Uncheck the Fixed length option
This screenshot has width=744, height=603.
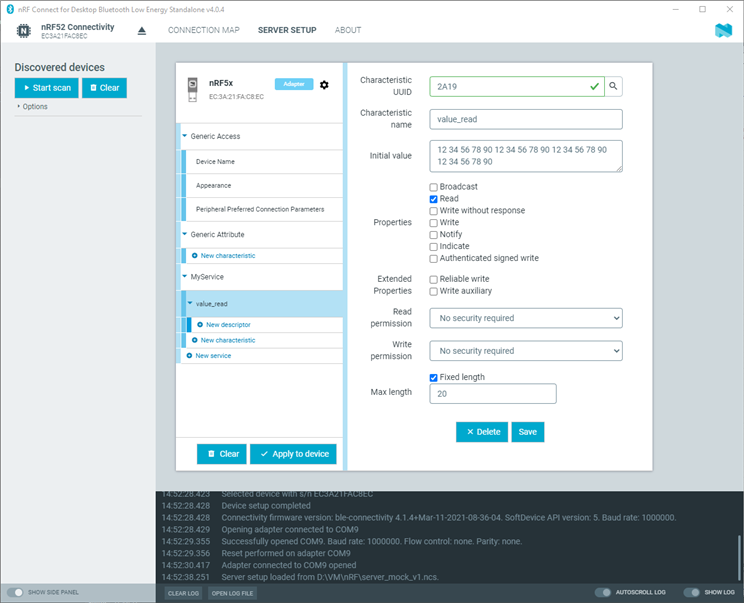coord(433,378)
